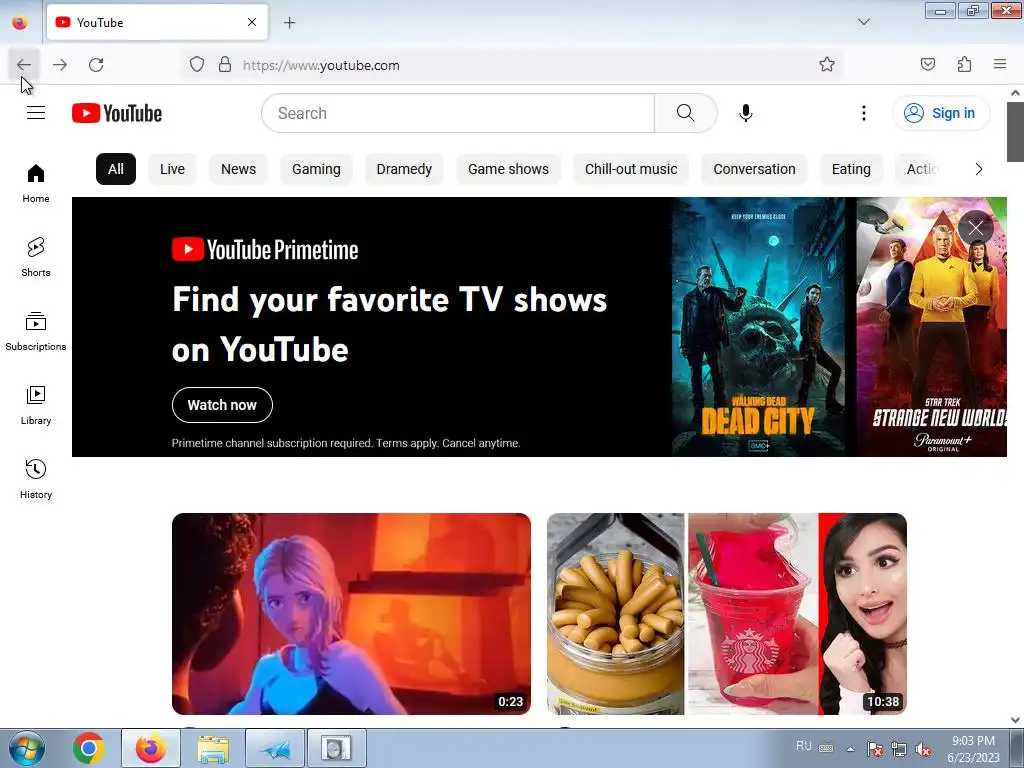Viewport: 1024px width, 768px height.
Task: Focus the YouTube Search field
Action: 458,113
